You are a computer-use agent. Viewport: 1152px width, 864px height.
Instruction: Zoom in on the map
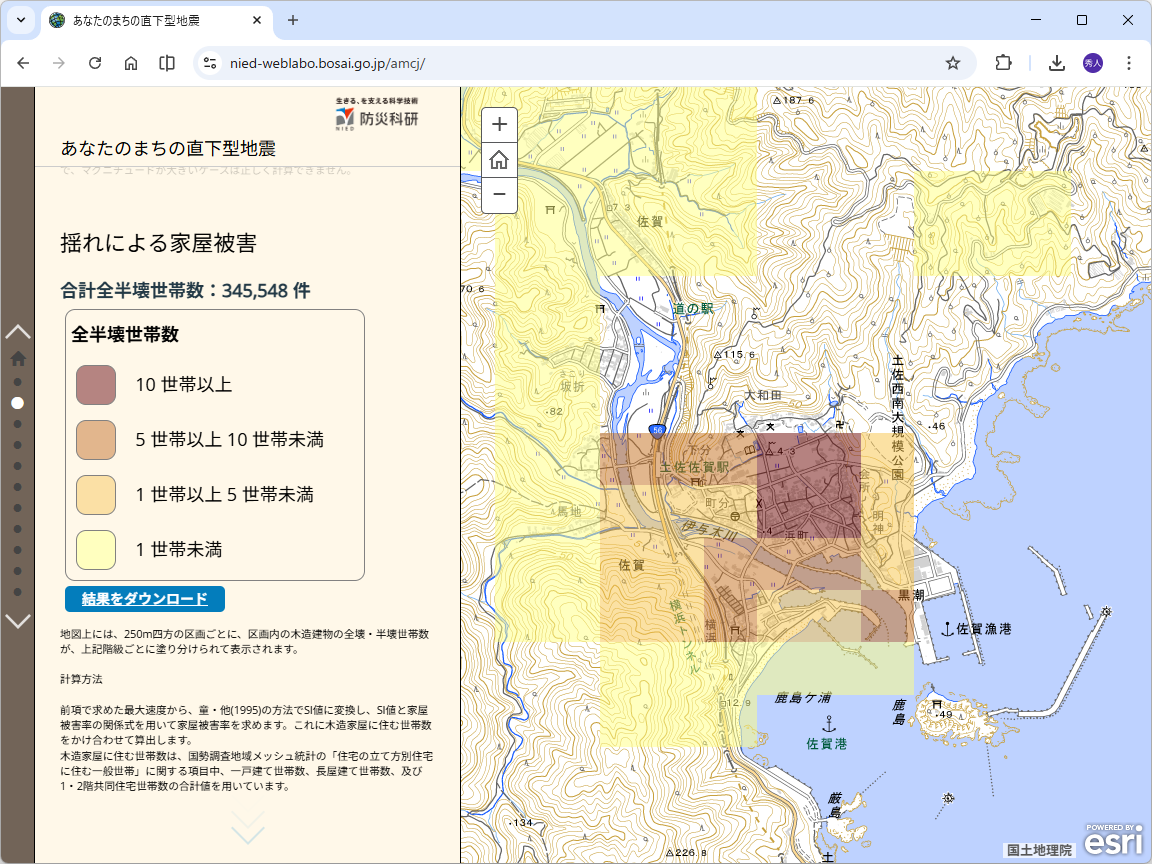[x=499, y=124]
